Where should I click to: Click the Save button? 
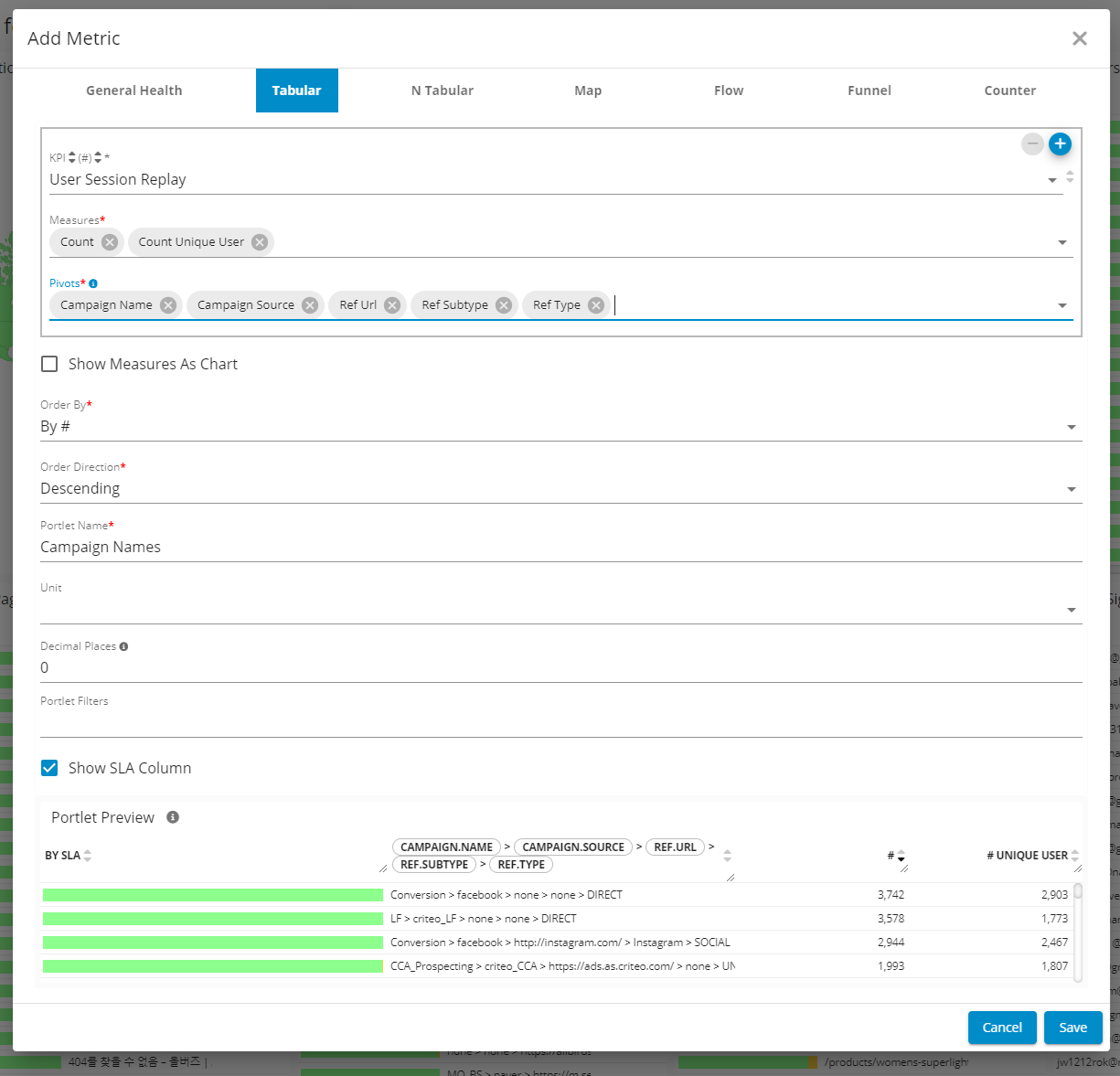coord(1072,1028)
